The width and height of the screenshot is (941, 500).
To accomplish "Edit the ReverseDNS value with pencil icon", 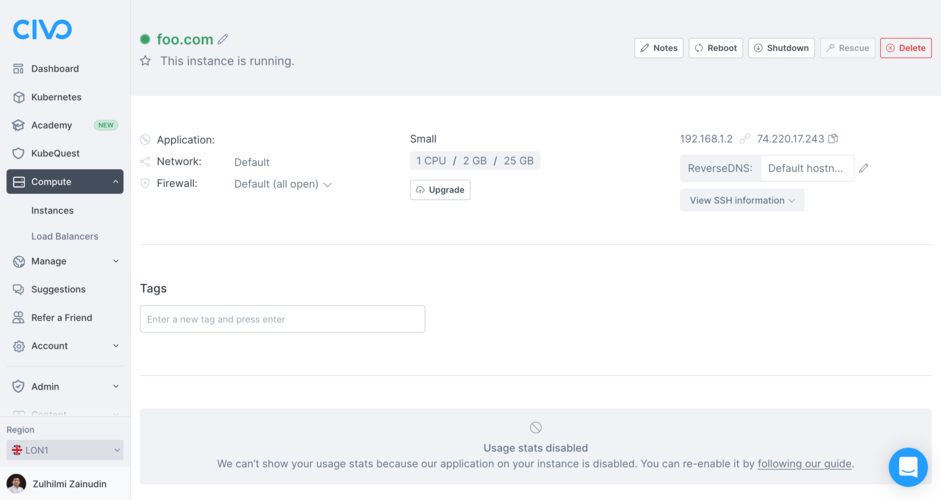I will pyautogui.click(x=864, y=168).
